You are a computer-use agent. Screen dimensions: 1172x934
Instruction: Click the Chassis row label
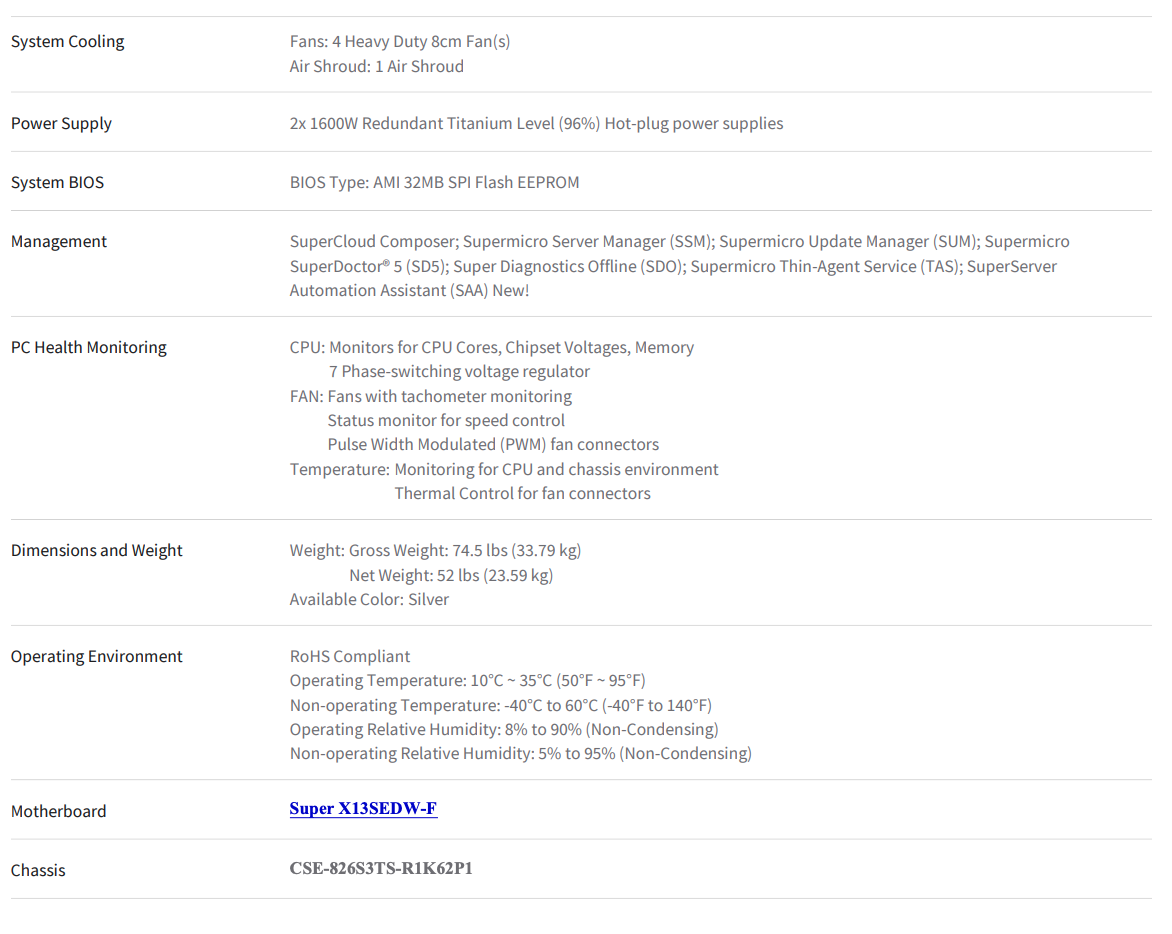tap(38, 870)
